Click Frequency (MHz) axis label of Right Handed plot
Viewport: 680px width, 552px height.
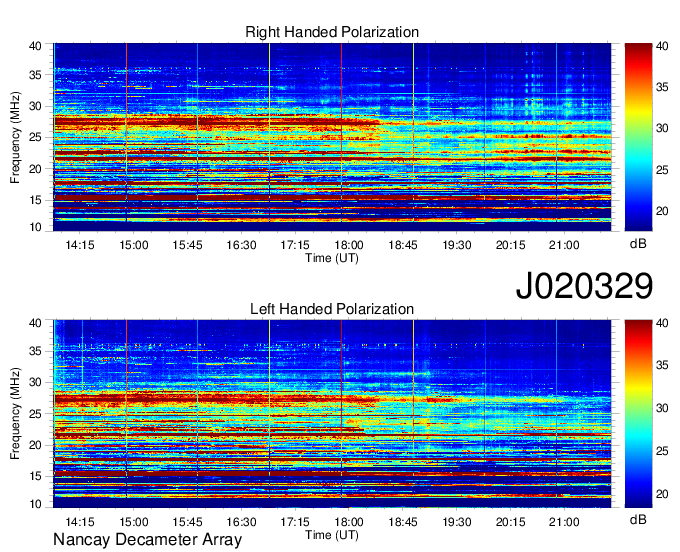click(x=15, y=137)
